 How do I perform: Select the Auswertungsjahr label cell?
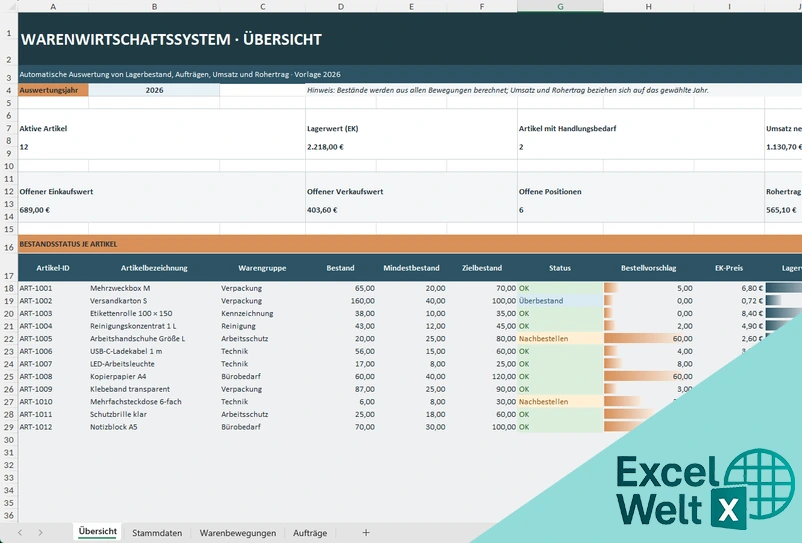[x=53, y=90]
